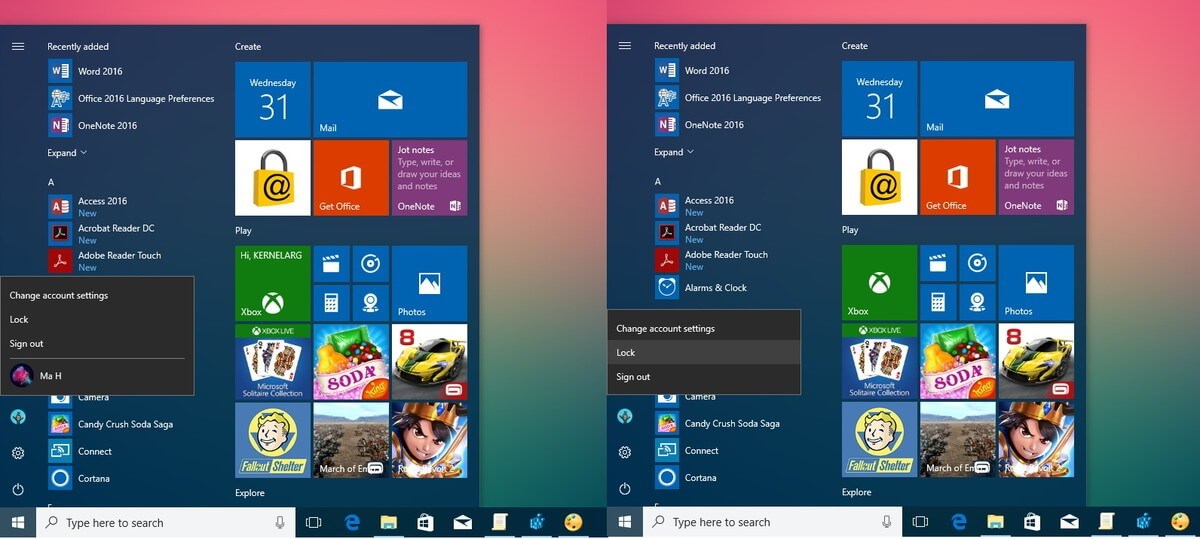Click user account avatar in right screenshot sidebar
The height and width of the screenshot is (539, 1200).
click(625, 415)
